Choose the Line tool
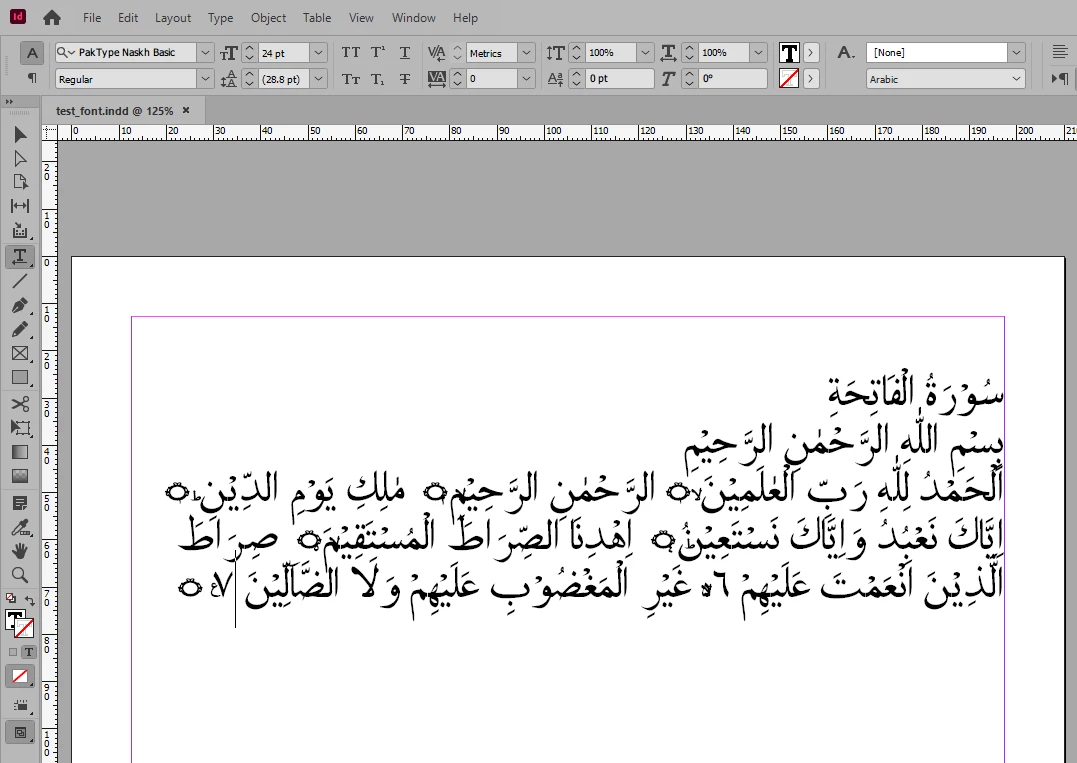 [20, 280]
